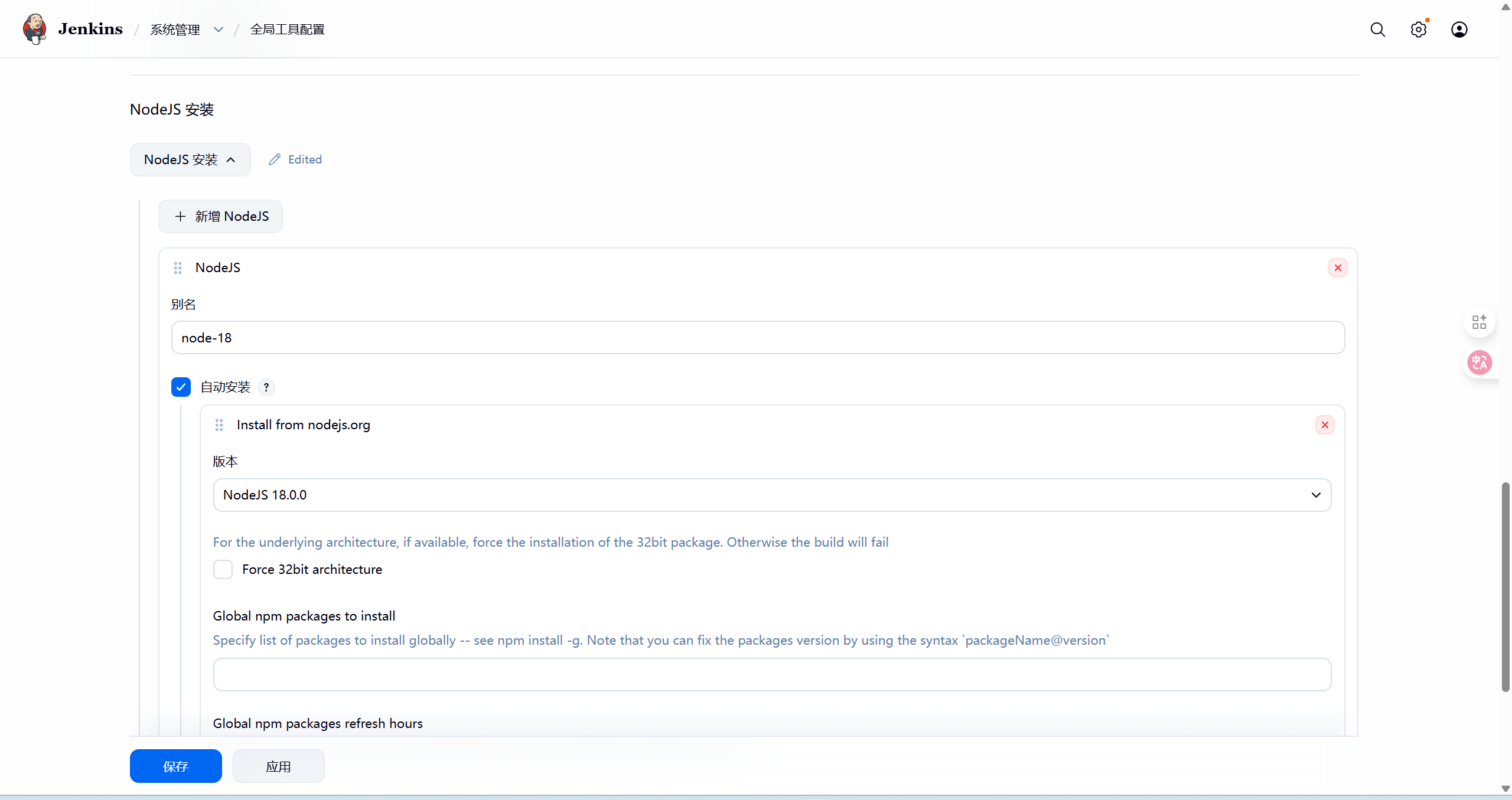
Task: Open the NodeJS 18.0.0 version dropdown
Action: click(771, 495)
